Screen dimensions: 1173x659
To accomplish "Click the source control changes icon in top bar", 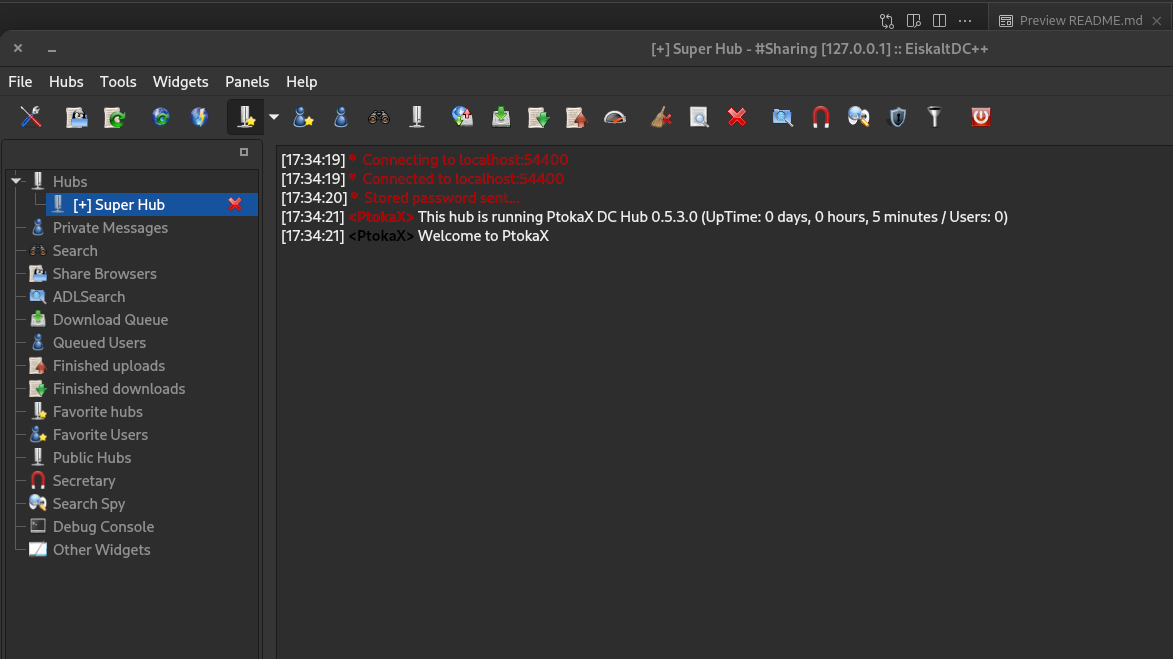I will click(x=886, y=20).
